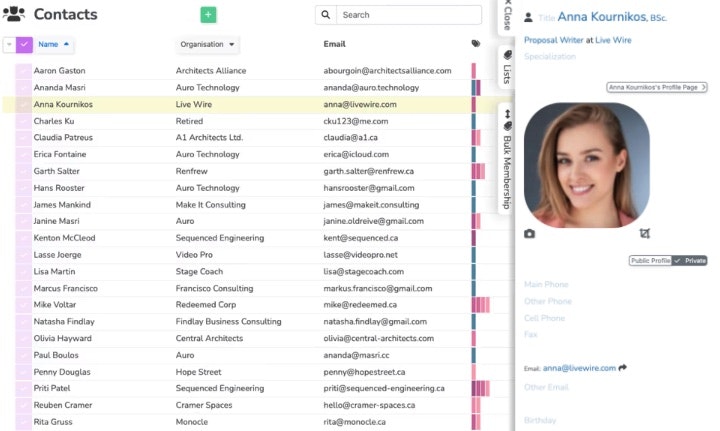Select the Public Profile option

tap(650, 261)
